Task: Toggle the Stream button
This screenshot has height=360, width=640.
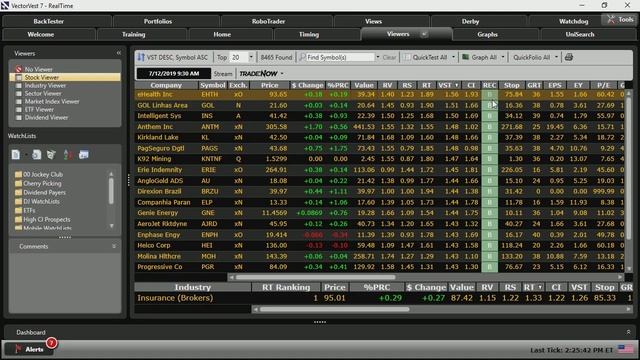Action: pyautogui.click(x=223, y=73)
